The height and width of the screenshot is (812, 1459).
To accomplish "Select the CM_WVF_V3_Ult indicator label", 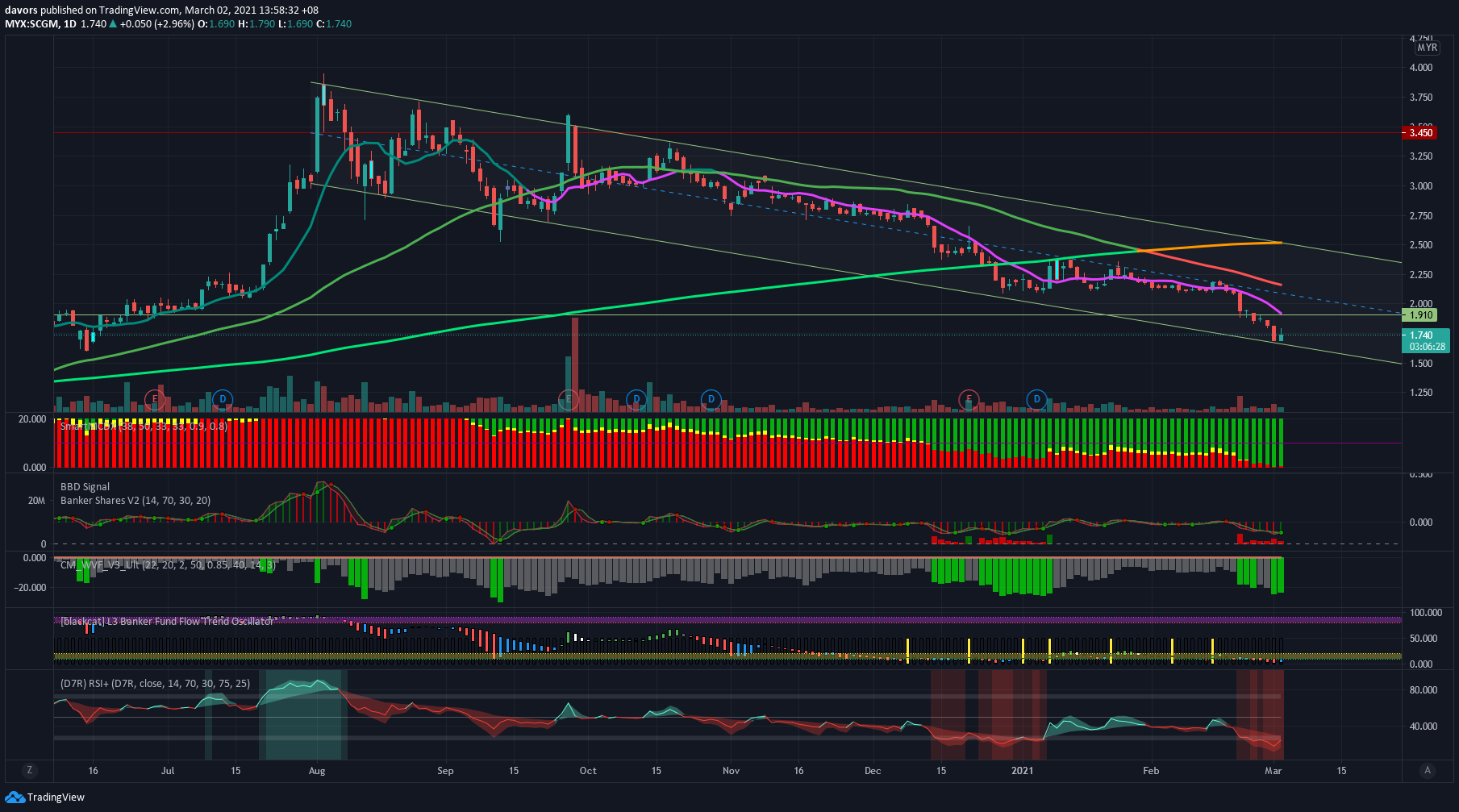I will pyautogui.click(x=168, y=565).
